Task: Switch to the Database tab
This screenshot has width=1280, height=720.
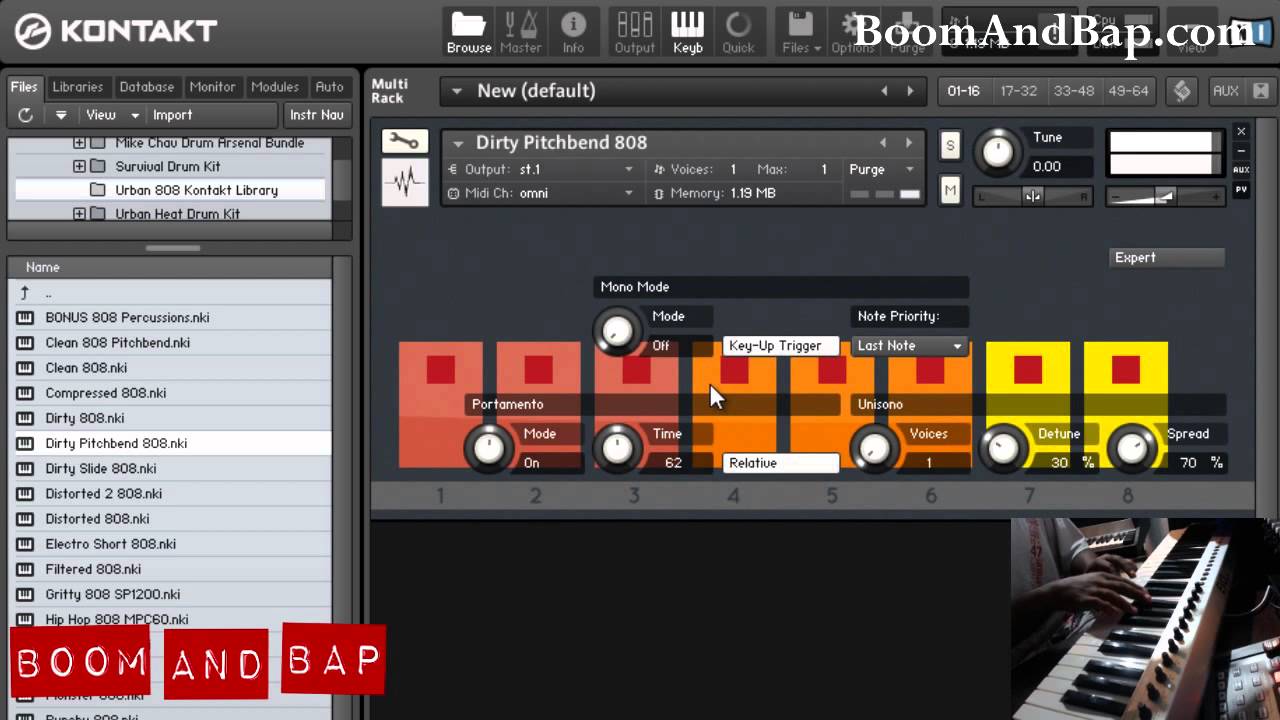Action: [x=146, y=87]
